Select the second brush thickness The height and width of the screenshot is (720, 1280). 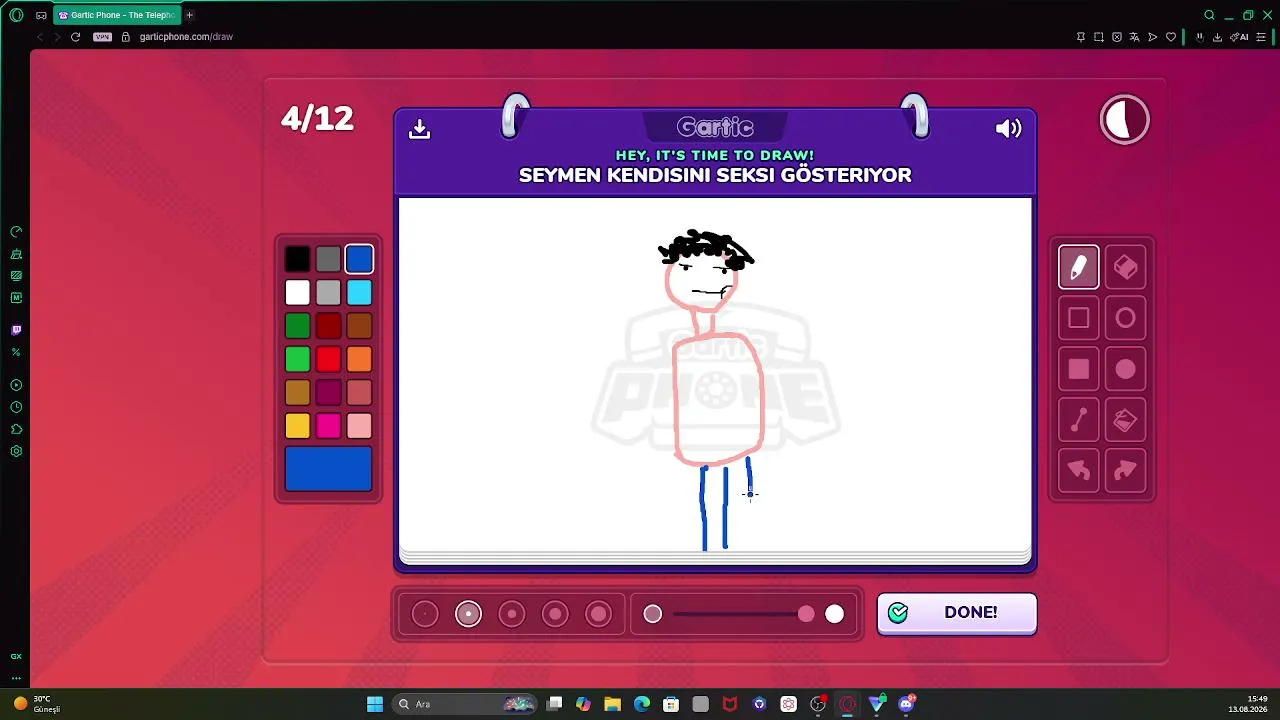(x=468, y=614)
